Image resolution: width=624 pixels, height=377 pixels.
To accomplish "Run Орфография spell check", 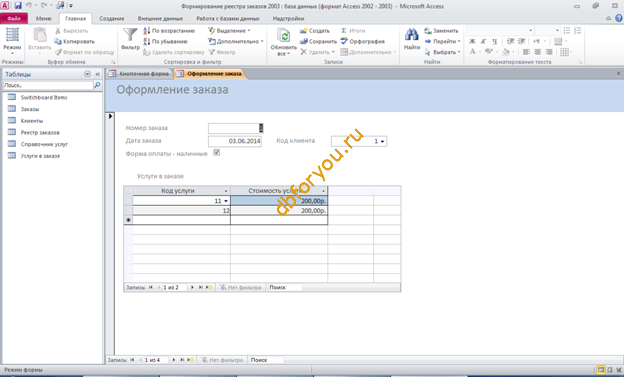I will pyautogui.click(x=363, y=41).
